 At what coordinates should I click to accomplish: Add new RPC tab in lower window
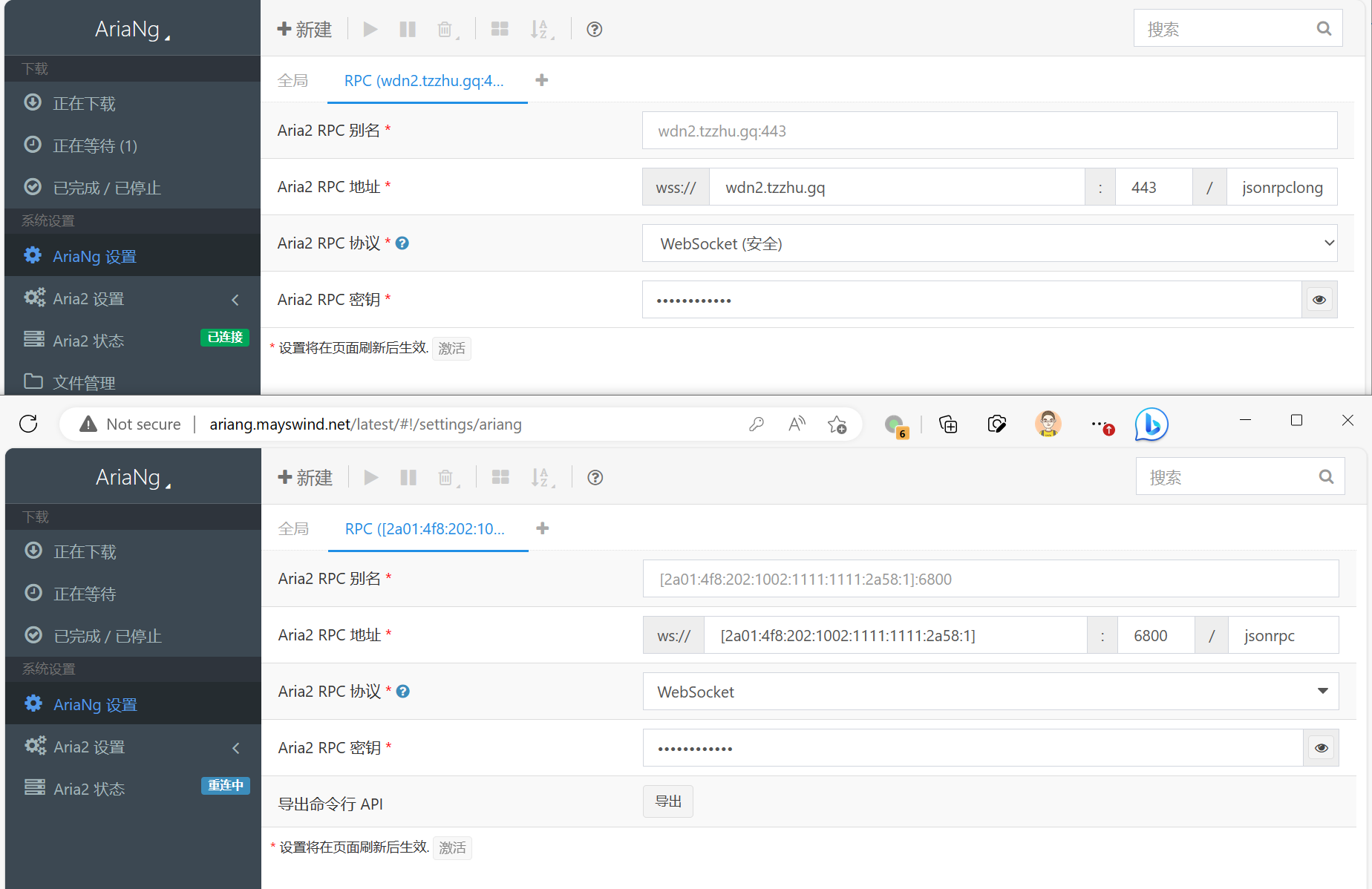pyautogui.click(x=543, y=528)
